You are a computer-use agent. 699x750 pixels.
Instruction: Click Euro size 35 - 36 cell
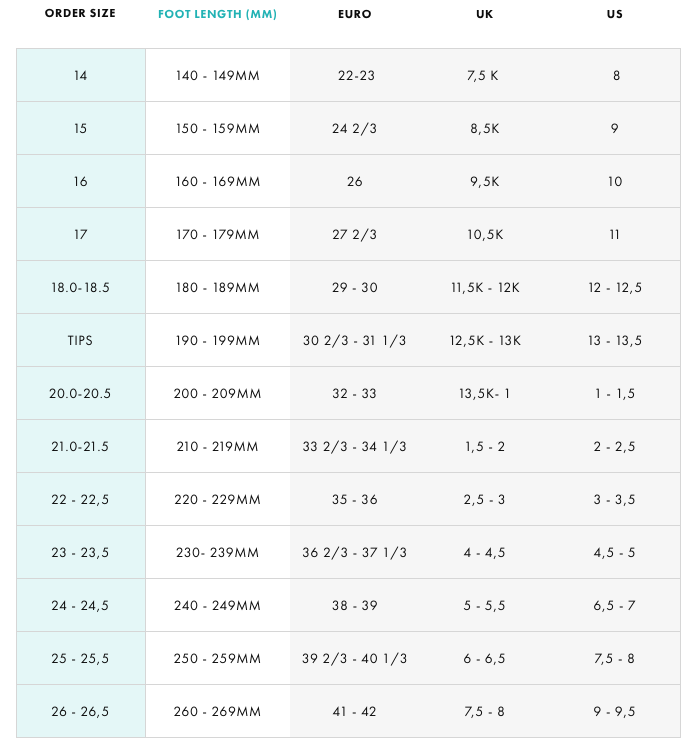[x=355, y=499]
